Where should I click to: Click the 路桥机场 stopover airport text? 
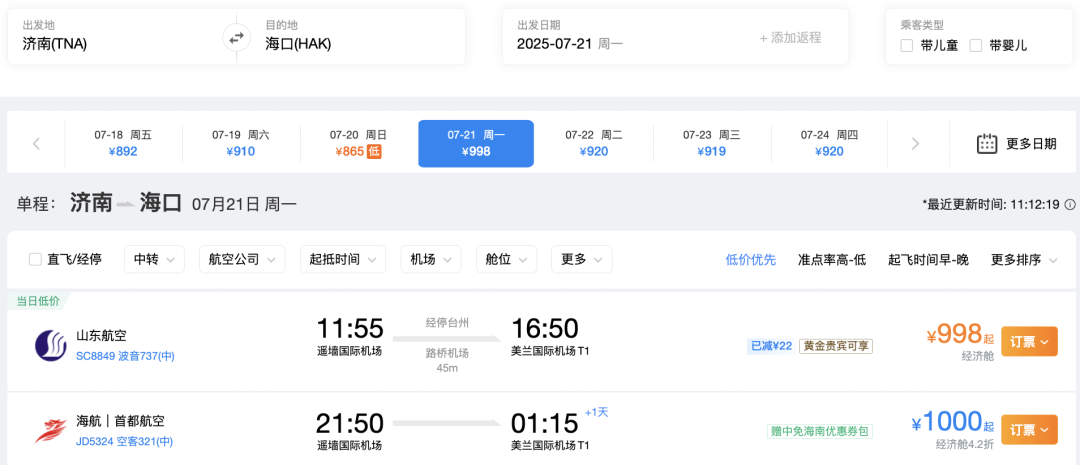click(447, 353)
